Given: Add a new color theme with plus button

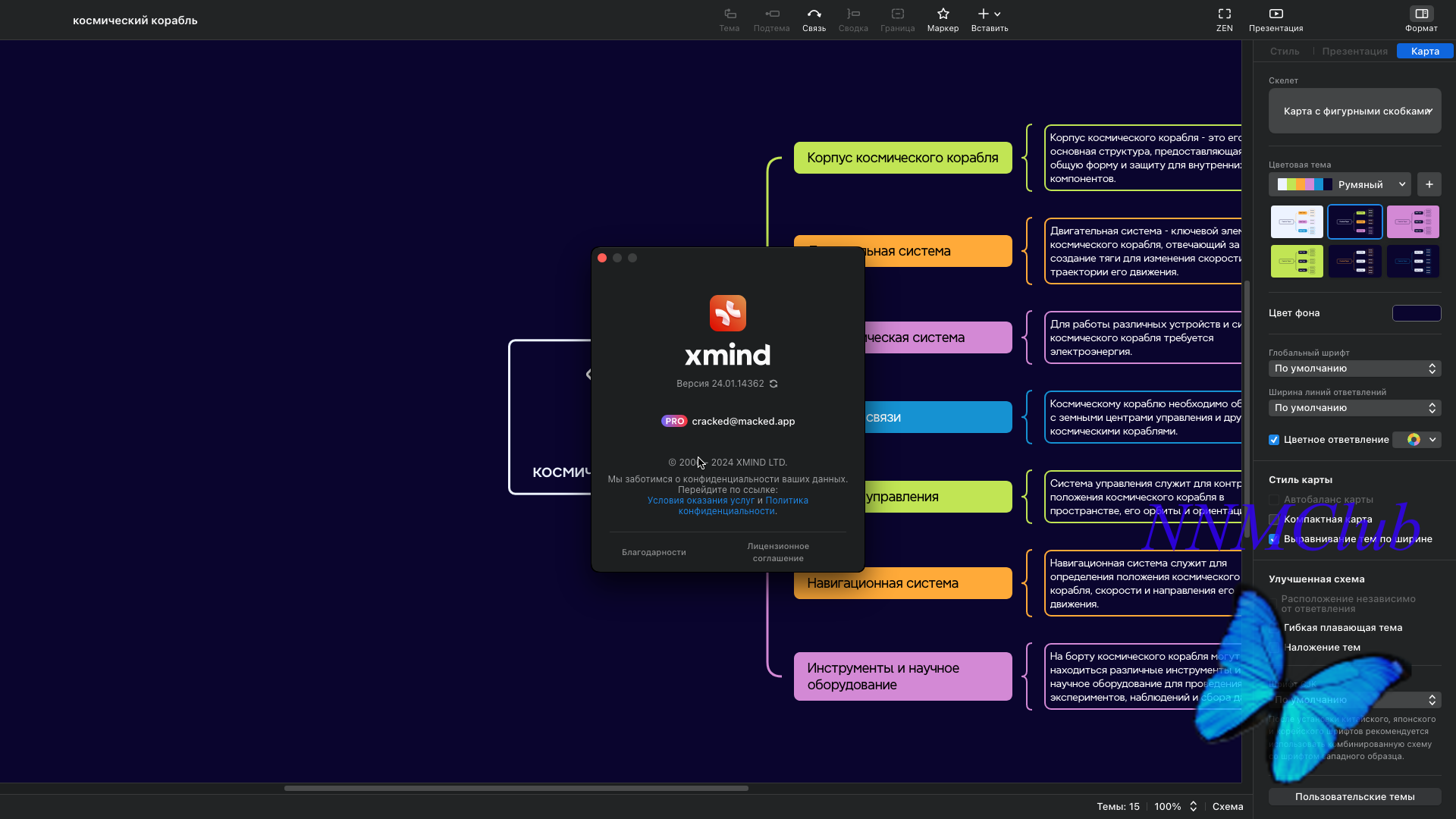Looking at the screenshot, I should [x=1429, y=184].
